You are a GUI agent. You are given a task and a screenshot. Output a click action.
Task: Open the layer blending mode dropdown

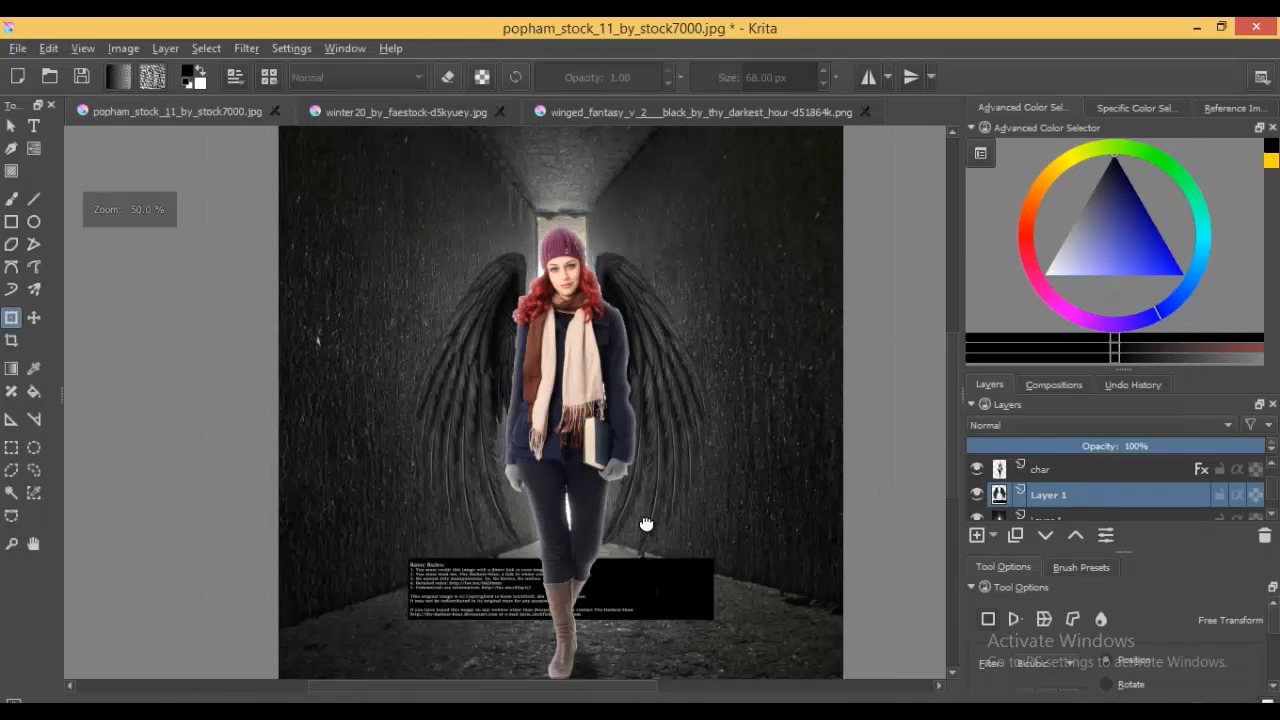click(x=1100, y=425)
